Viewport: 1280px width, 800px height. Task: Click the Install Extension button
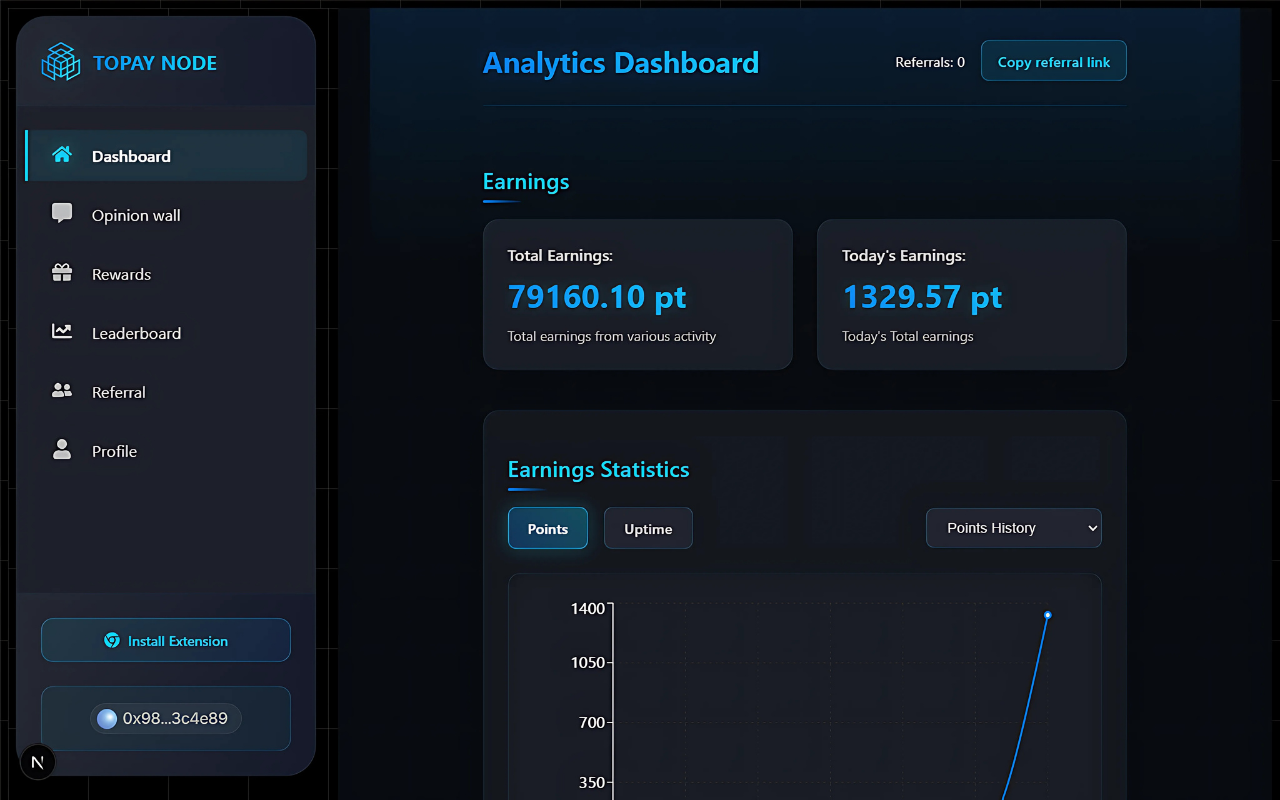pyautogui.click(x=166, y=640)
